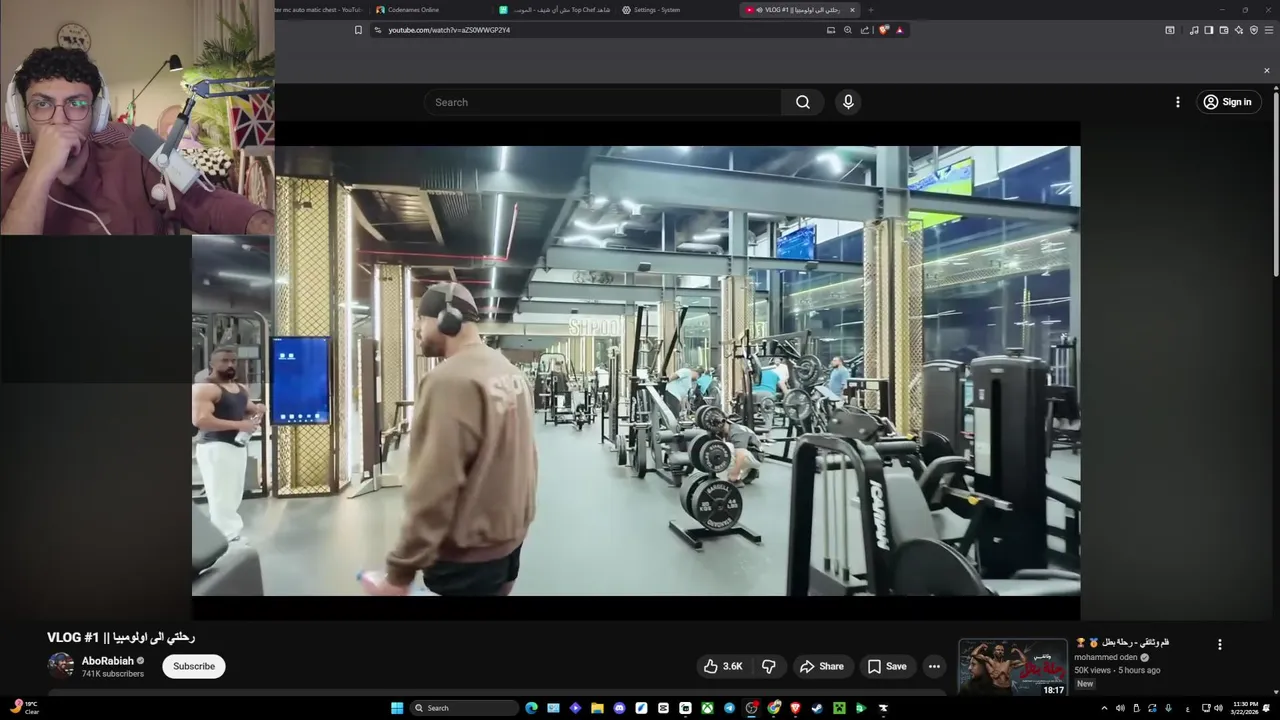This screenshot has height=720, width=1280.
Task: Open more actions ellipsis under the video
Action: (x=934, y=666)
